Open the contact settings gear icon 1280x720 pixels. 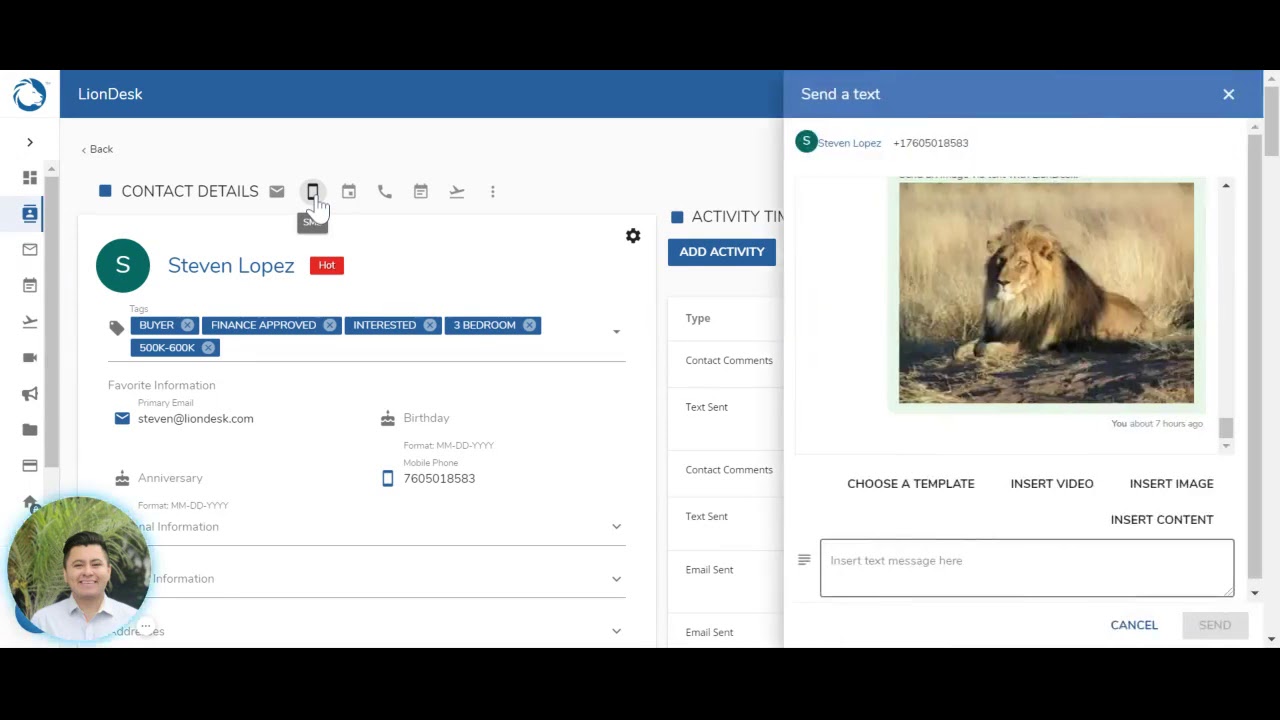pyautogui.click(x=633, y=236)
